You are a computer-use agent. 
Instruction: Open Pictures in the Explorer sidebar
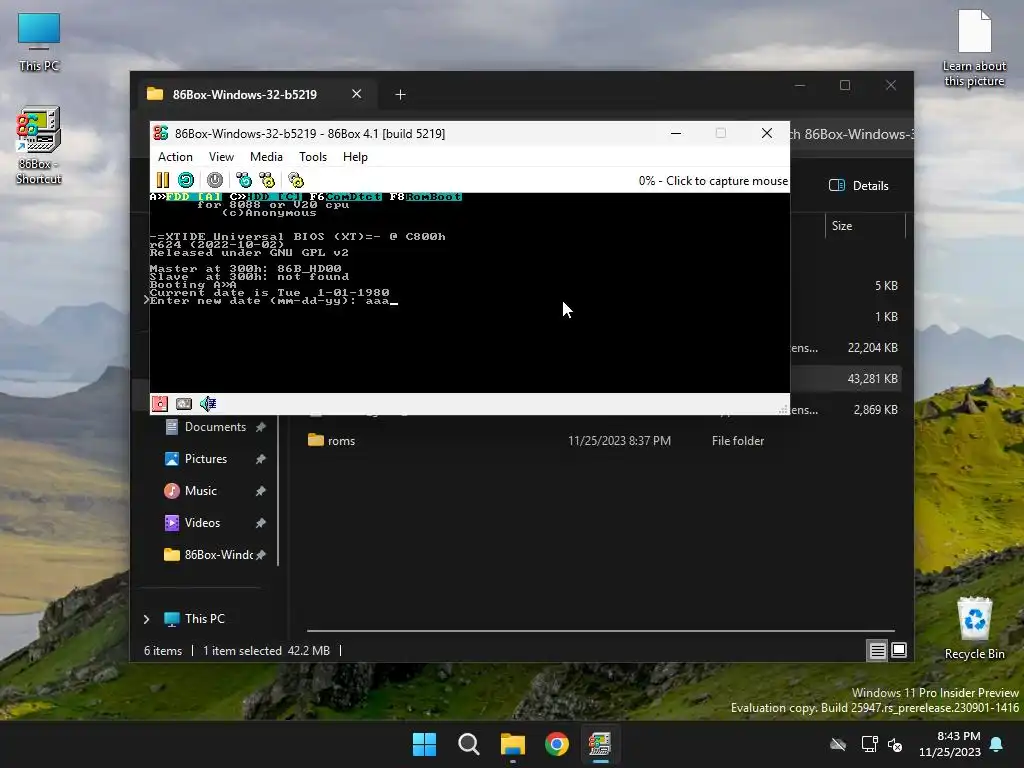pos(206,459)
